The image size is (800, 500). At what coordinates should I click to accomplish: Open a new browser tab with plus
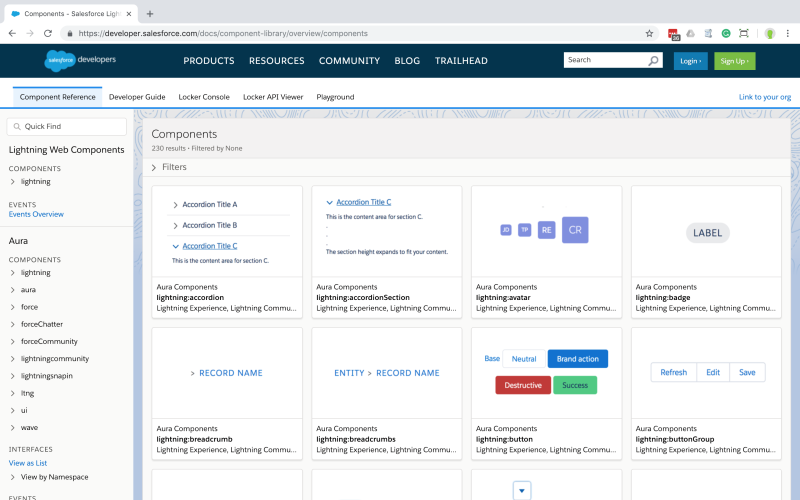click(149, 14)
